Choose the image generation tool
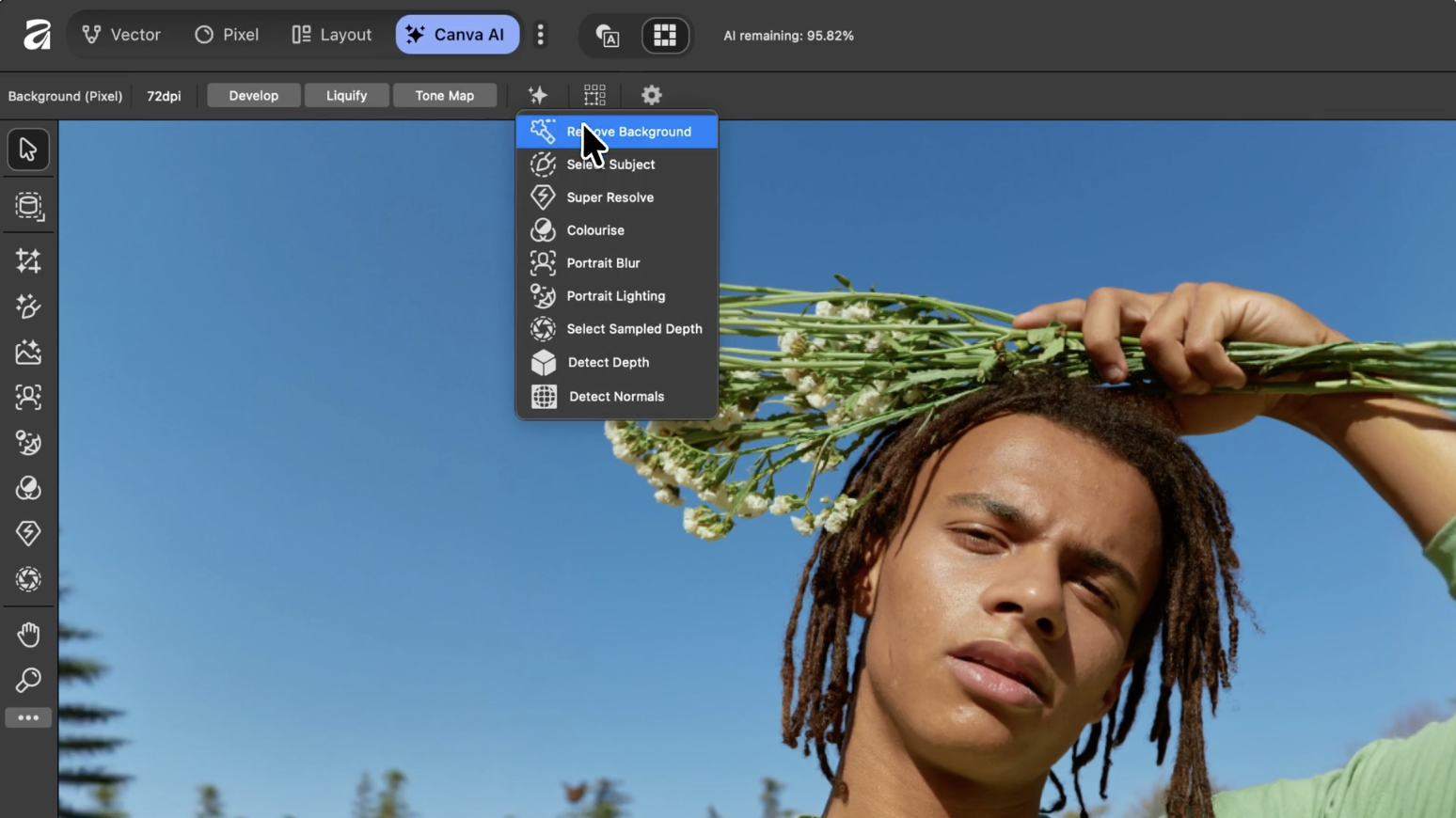The height and width of the screenshot is (818, 1456). point(28,352)
